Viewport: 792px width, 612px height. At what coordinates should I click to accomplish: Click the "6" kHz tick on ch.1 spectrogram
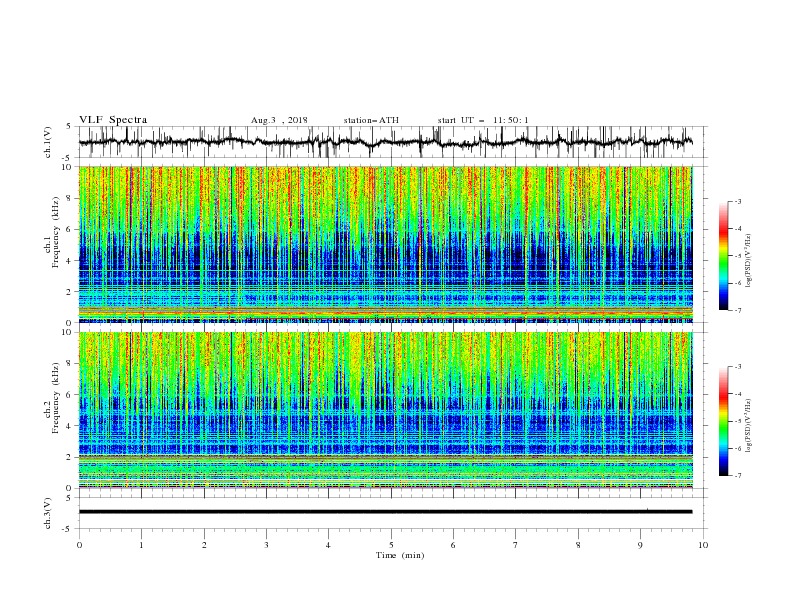70,229
